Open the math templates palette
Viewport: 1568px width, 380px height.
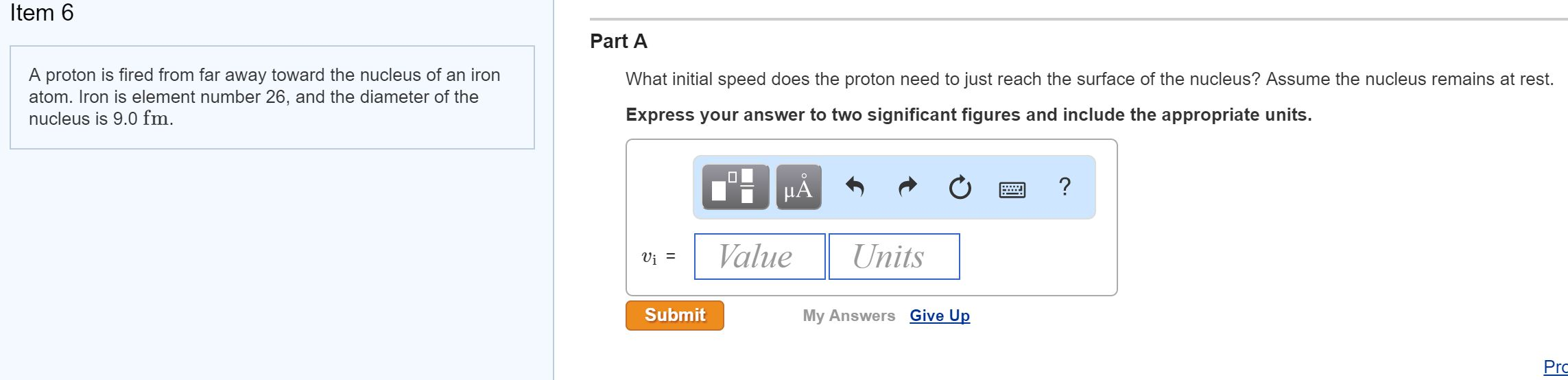tap(735, 187)
